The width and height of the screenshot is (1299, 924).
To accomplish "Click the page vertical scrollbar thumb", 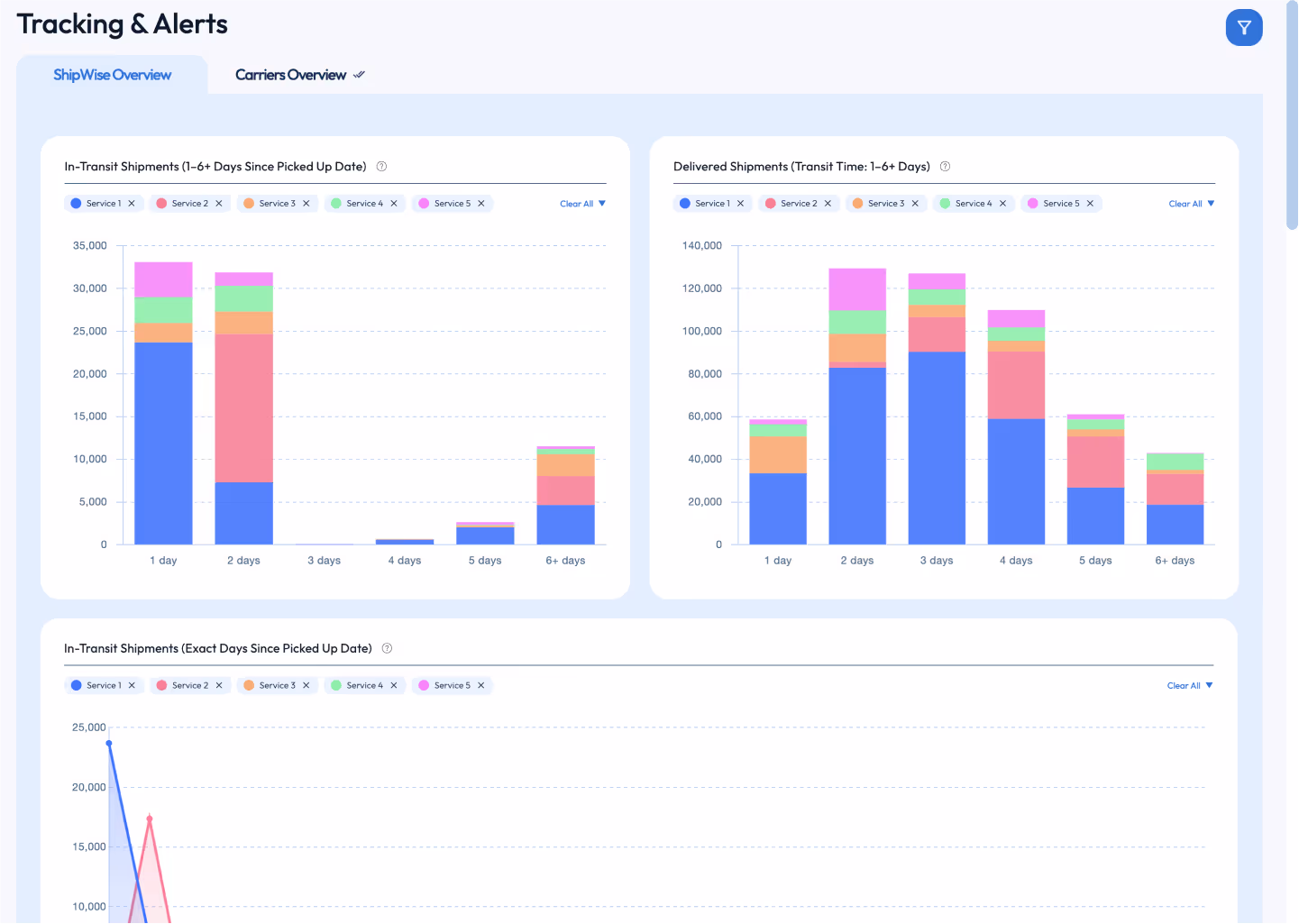I will pos(1292,115).
